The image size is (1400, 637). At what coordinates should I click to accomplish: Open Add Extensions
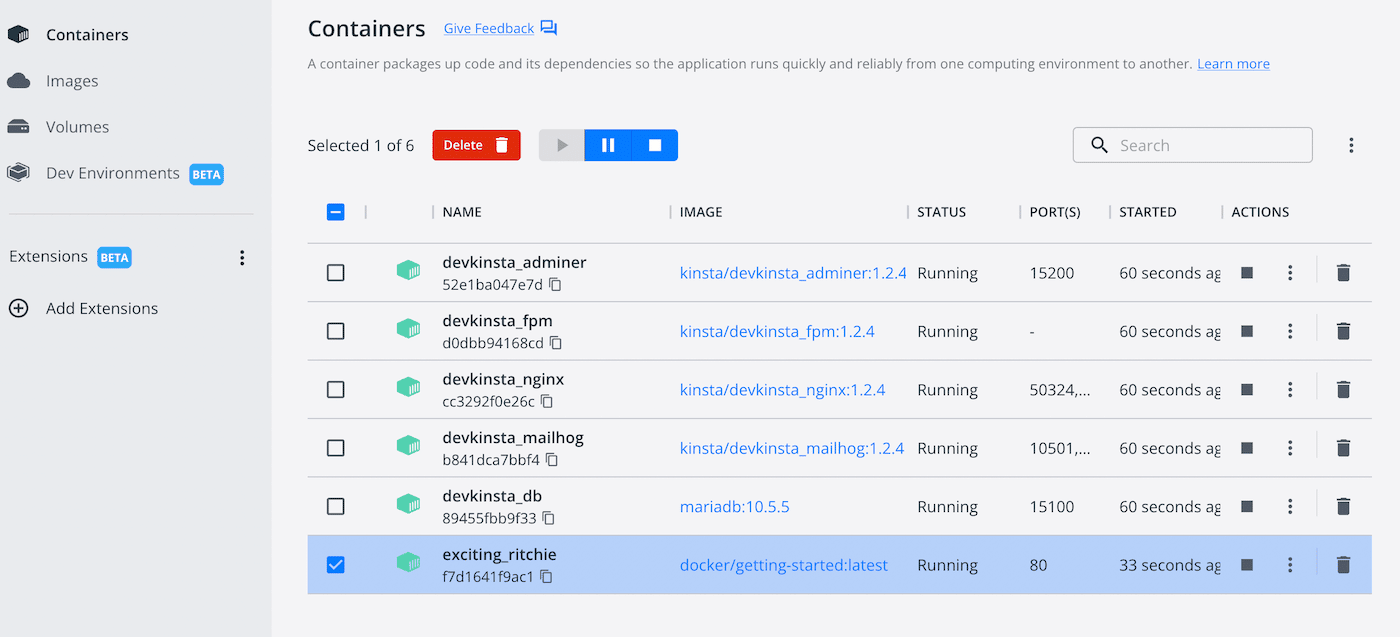click(100, 308)
